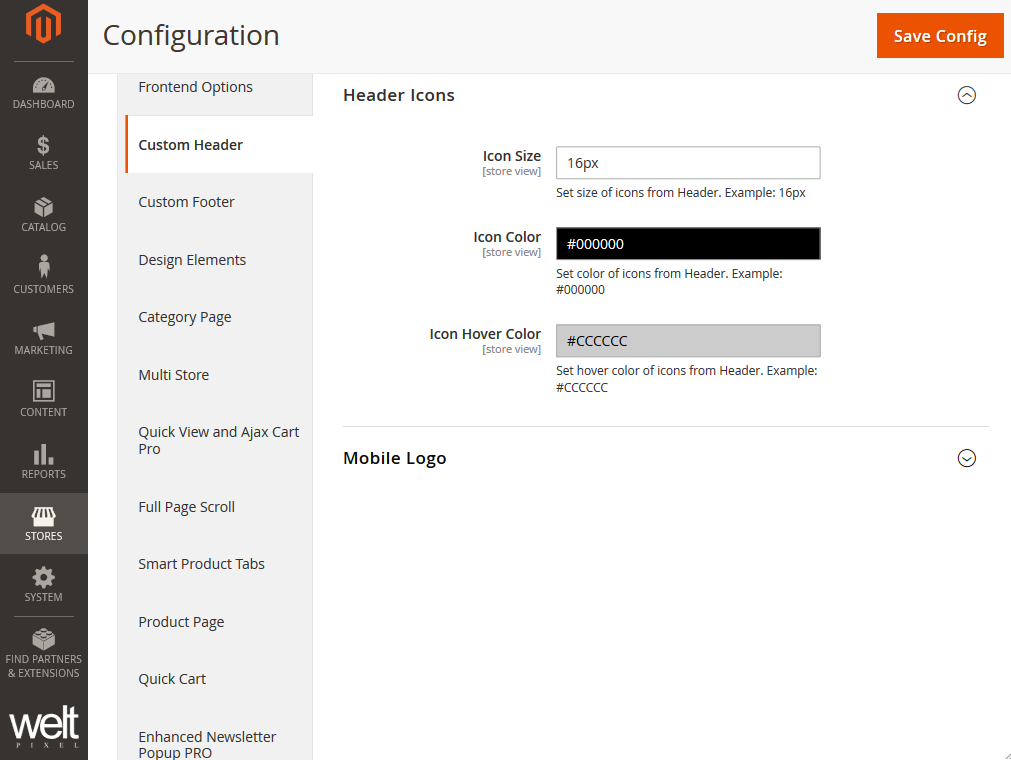Select the Design Elements tab
The width and height of the screenshot is (1011, 760).
(x=192, y=260)
